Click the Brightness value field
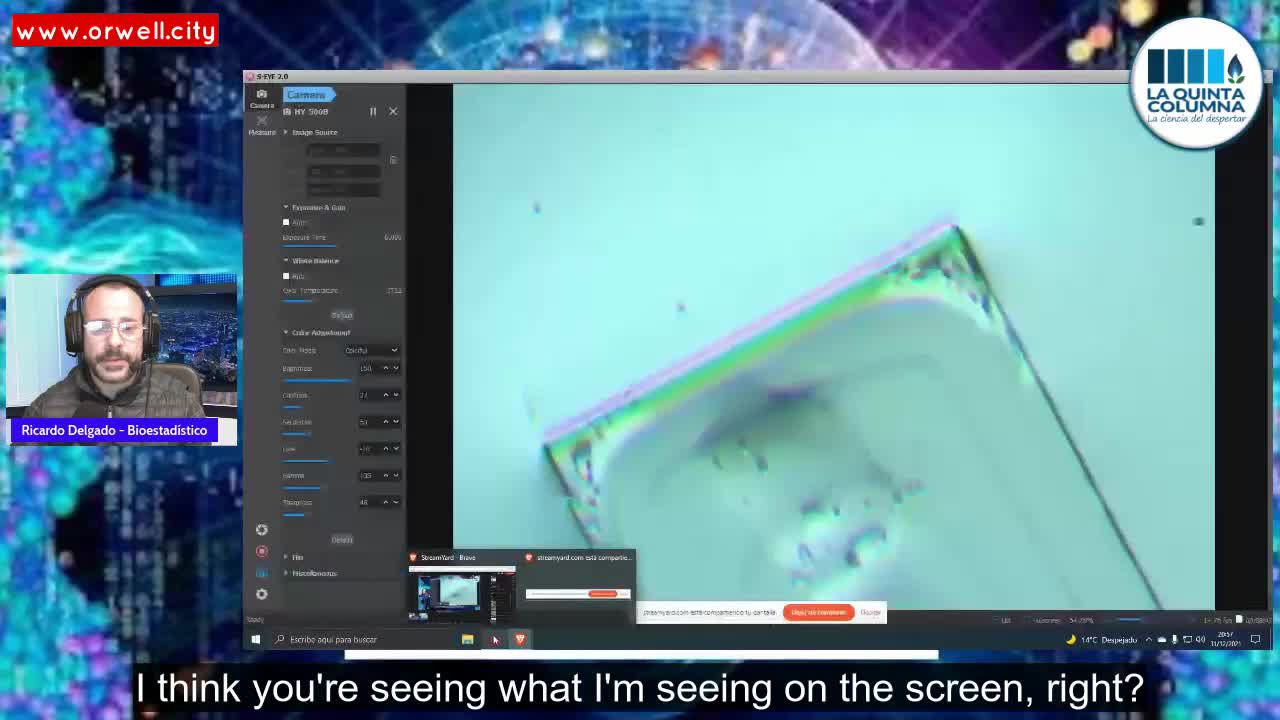The image size is (1280, 720). [368, 368]
